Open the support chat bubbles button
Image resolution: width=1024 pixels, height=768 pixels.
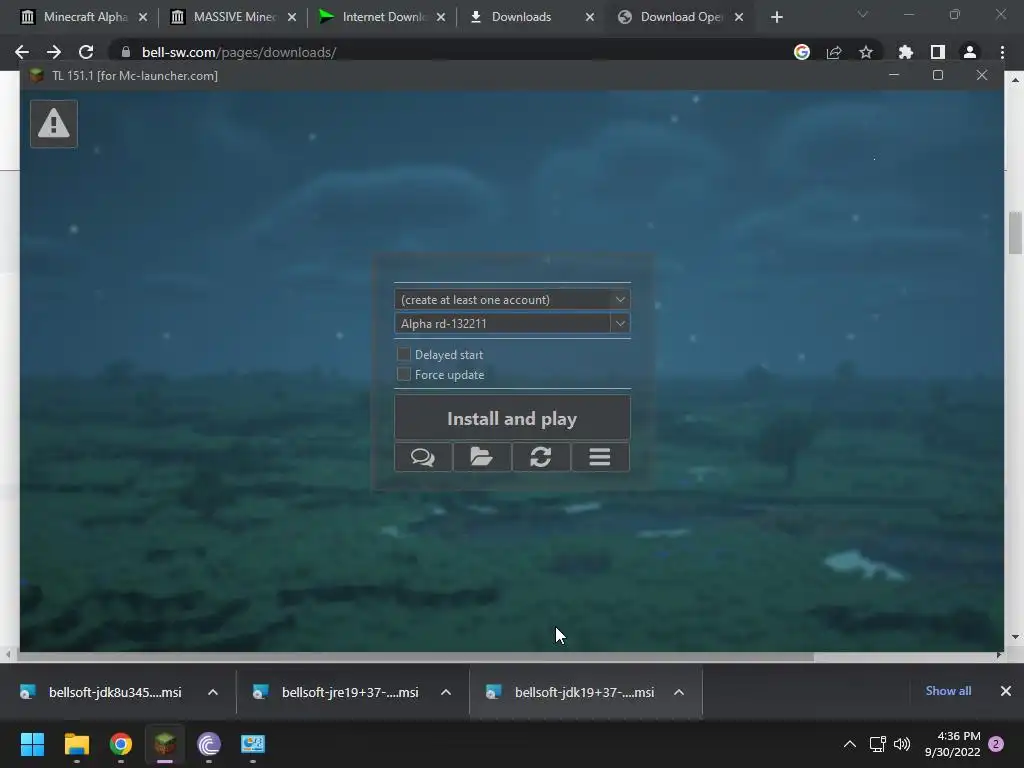[x=423, y=456]
